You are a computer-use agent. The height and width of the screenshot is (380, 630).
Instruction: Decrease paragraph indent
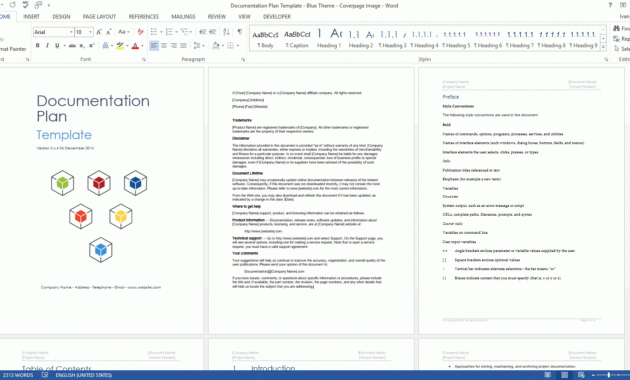pyautogui.click(x=202, y=32)
